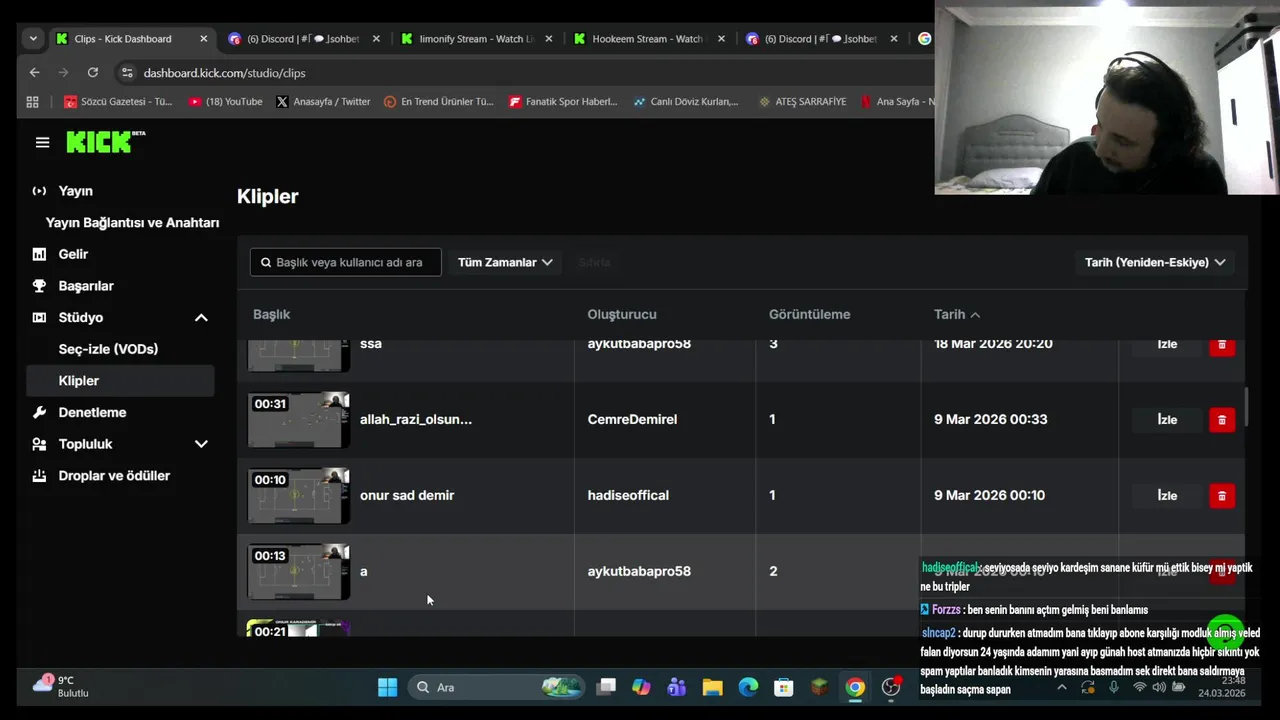Open the Sözcü Gazetesi bookmark

point(118,102)
